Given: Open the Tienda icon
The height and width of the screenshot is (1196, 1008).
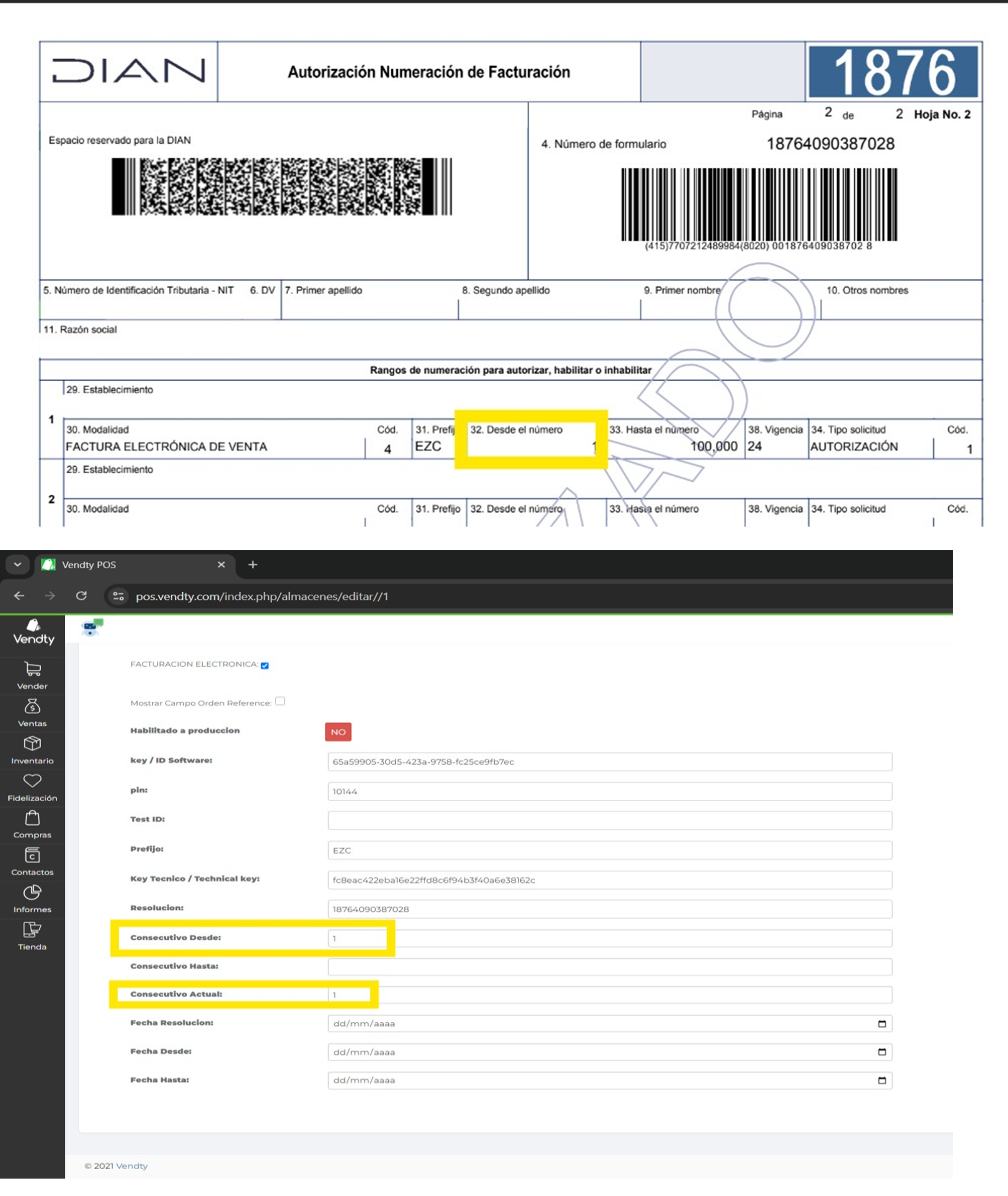Looking at the screenshot, I should click(32, 930).
